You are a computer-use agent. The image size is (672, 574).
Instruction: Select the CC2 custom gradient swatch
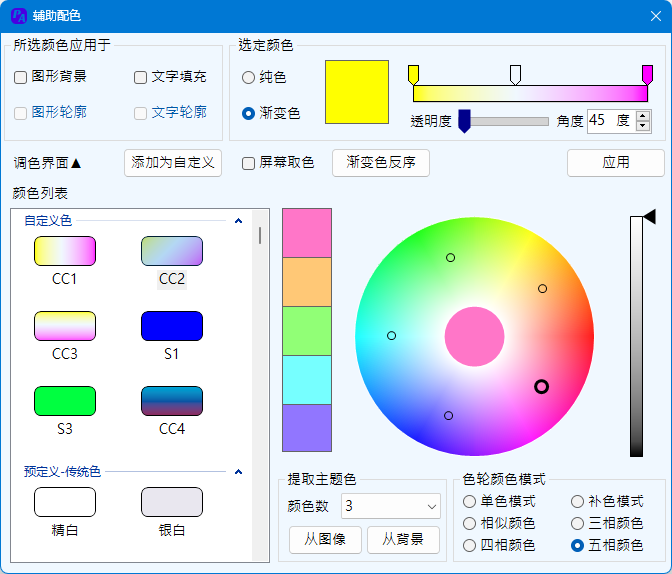[172, 251]
